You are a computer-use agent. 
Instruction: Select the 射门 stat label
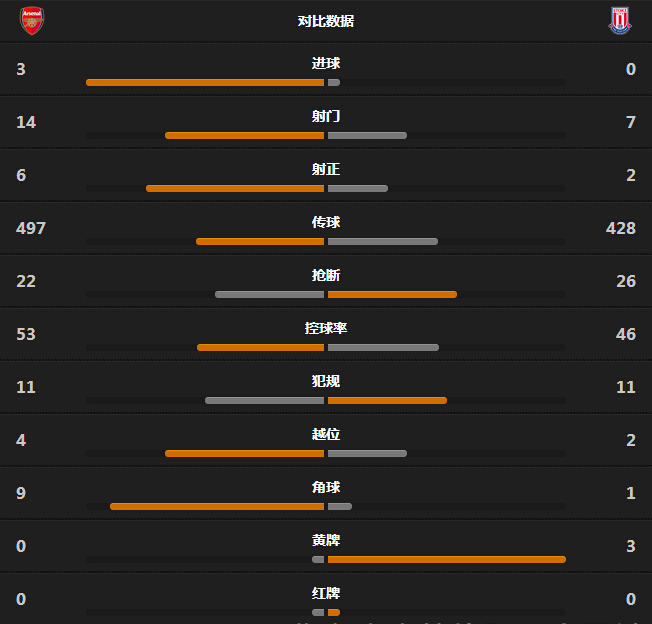(326, 116)
